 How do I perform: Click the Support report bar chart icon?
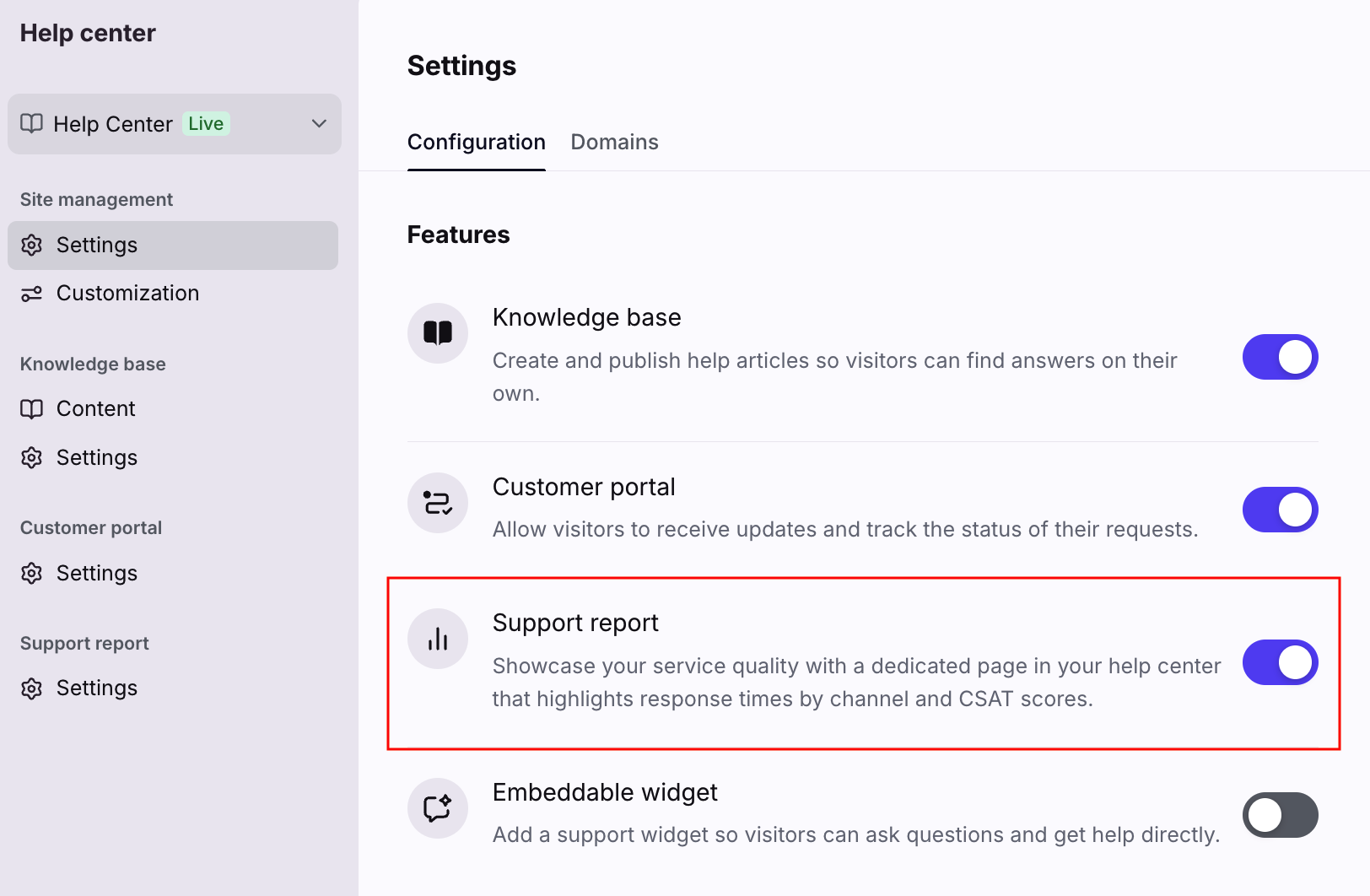click(x=438, y=639)
